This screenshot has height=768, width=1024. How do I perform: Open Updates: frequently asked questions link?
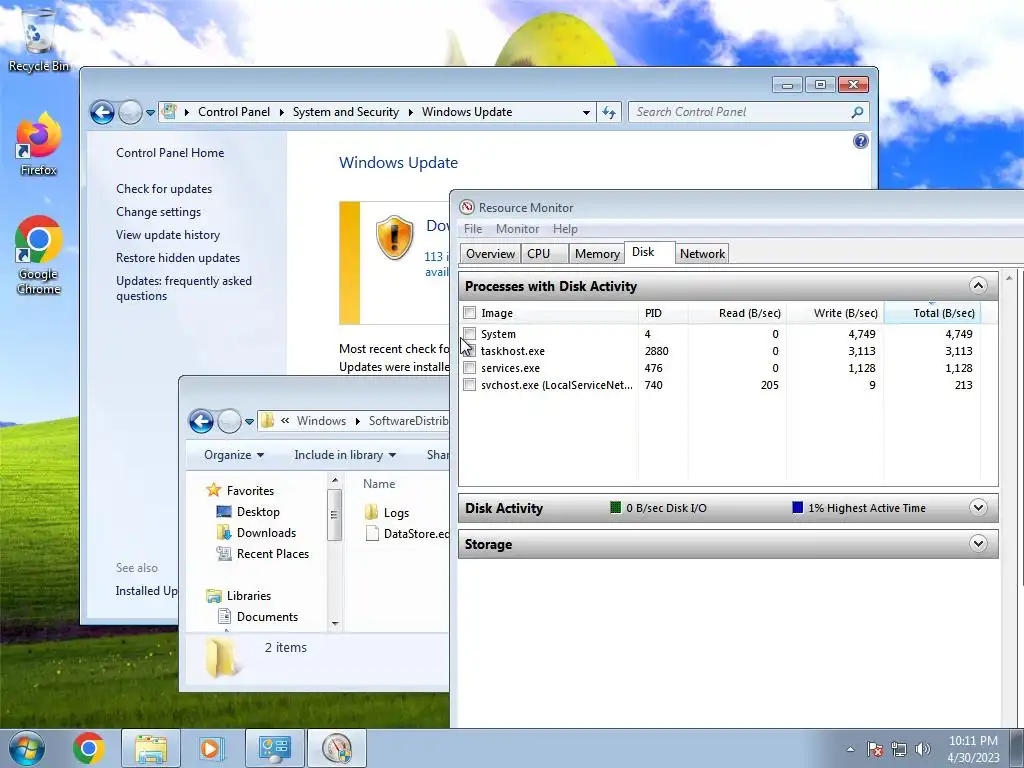tap(184, 288)
